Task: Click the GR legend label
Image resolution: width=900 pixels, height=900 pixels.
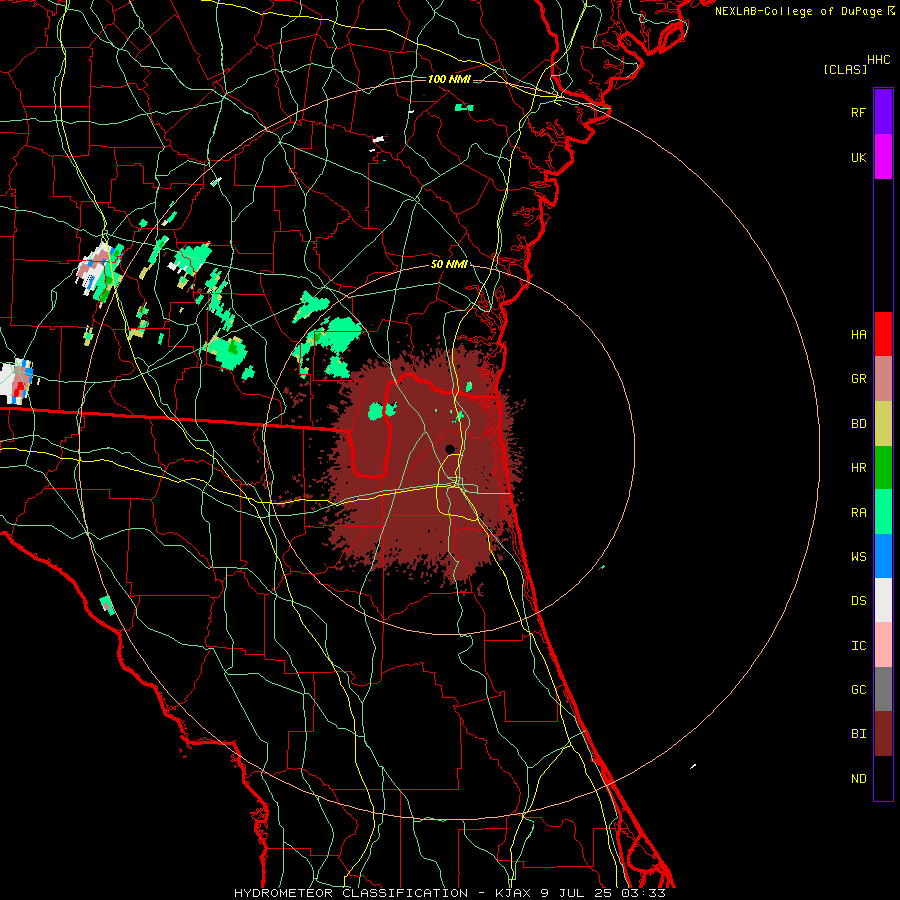Action: [x=858, y=379]
